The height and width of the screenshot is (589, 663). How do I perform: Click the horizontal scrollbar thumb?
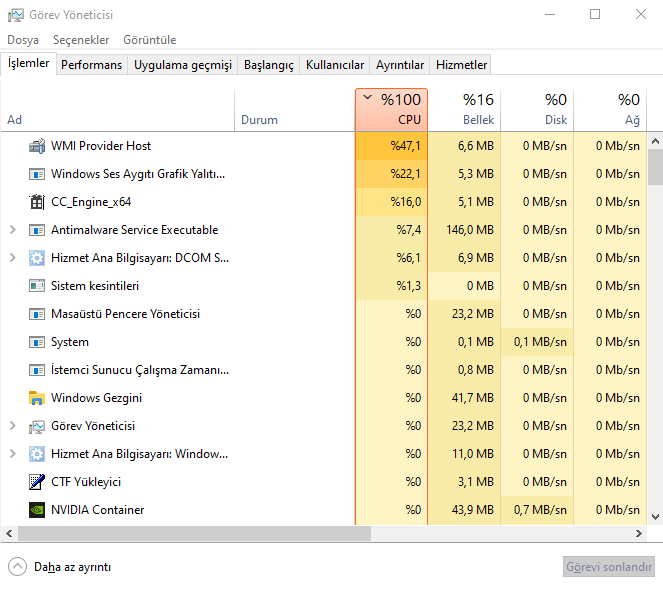(194, 534)
